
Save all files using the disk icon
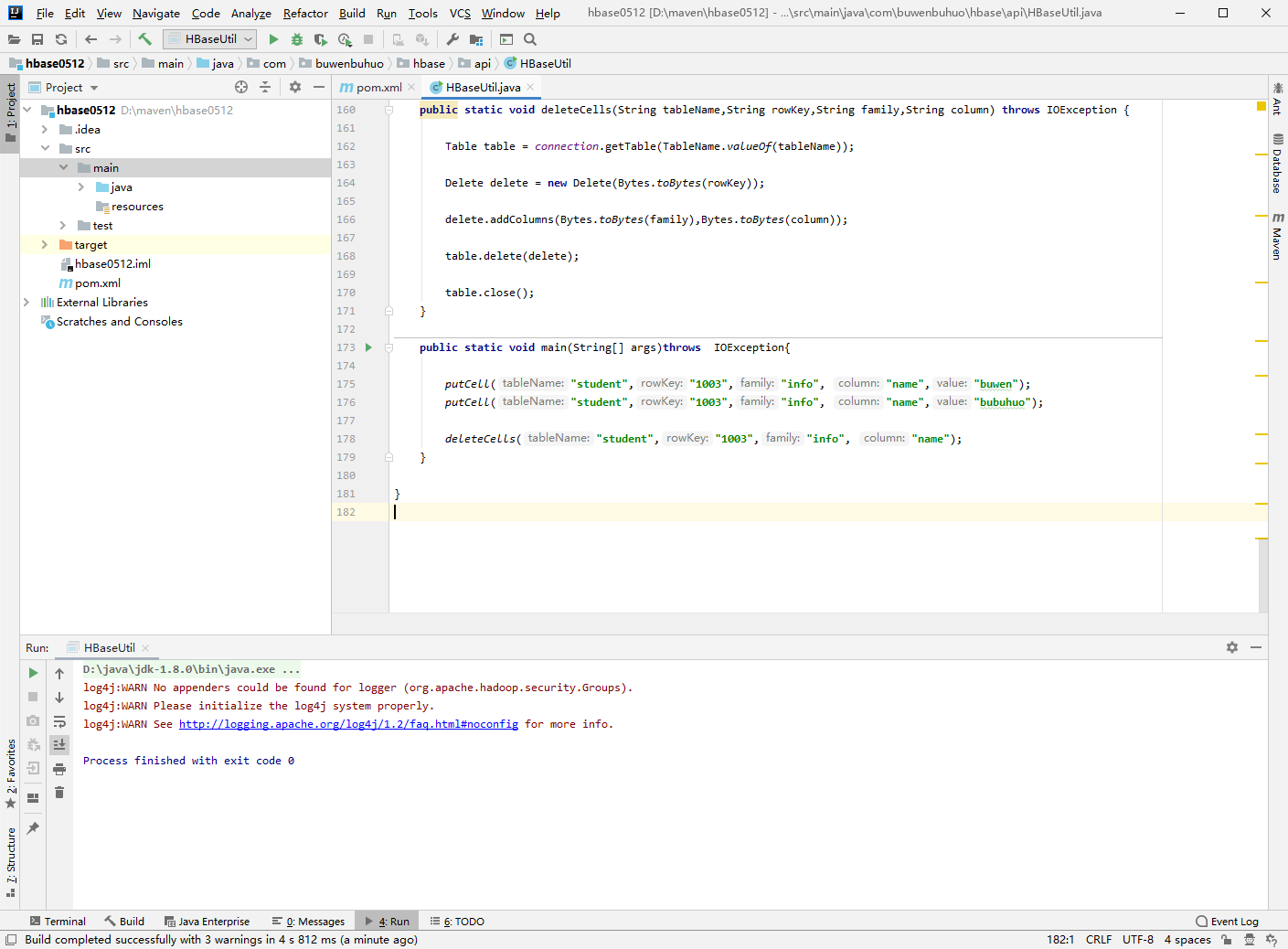(37, 39)
